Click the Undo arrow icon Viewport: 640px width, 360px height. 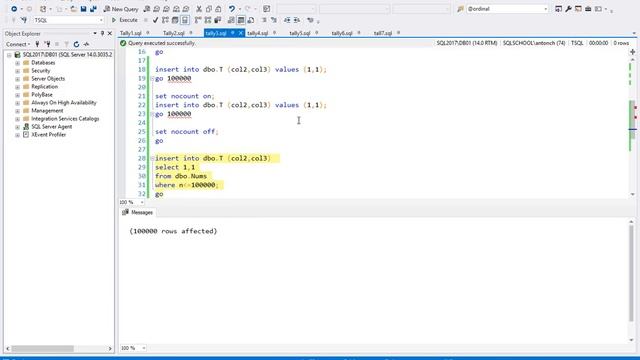click(232, 9)
